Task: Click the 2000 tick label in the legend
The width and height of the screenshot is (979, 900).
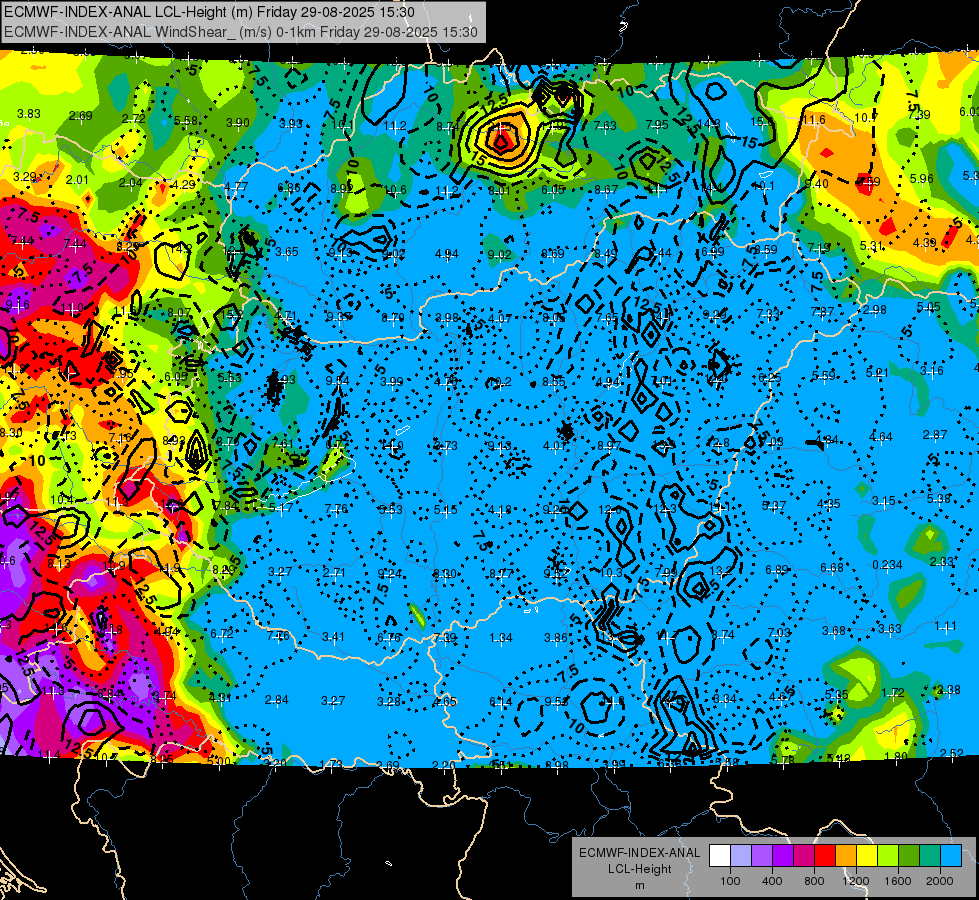Action: [x=940, y=881]
